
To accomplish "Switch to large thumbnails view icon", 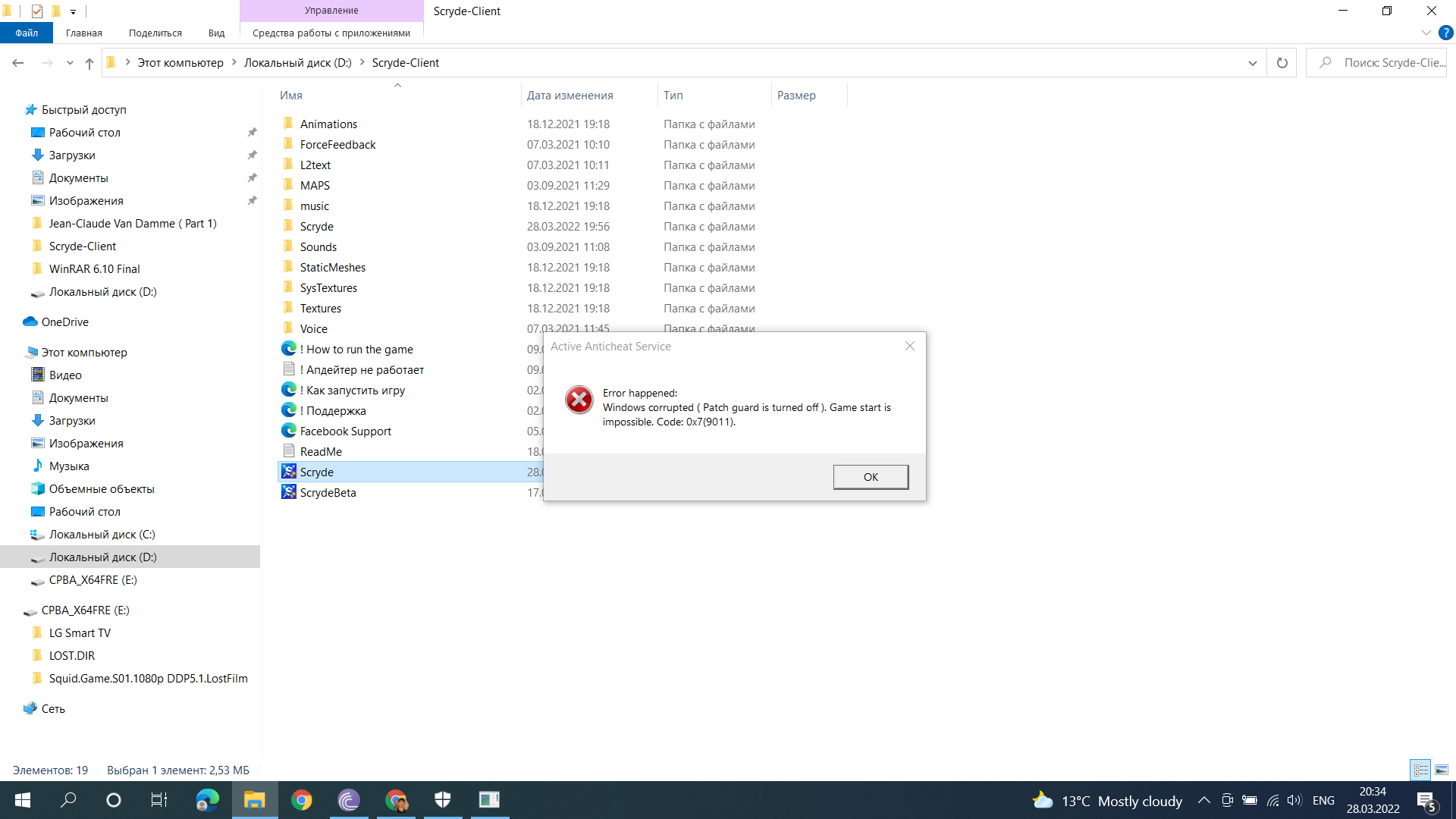I will click(x=1442, y=770).
